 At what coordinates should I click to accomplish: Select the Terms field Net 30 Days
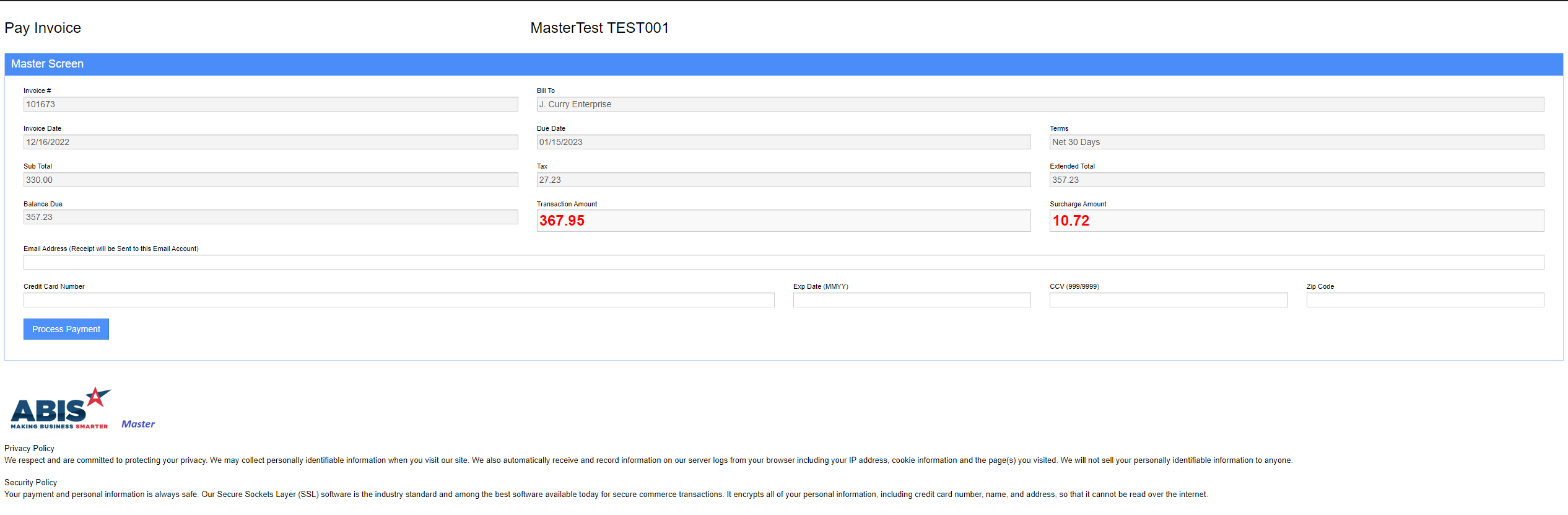[x=1296, y=142]
